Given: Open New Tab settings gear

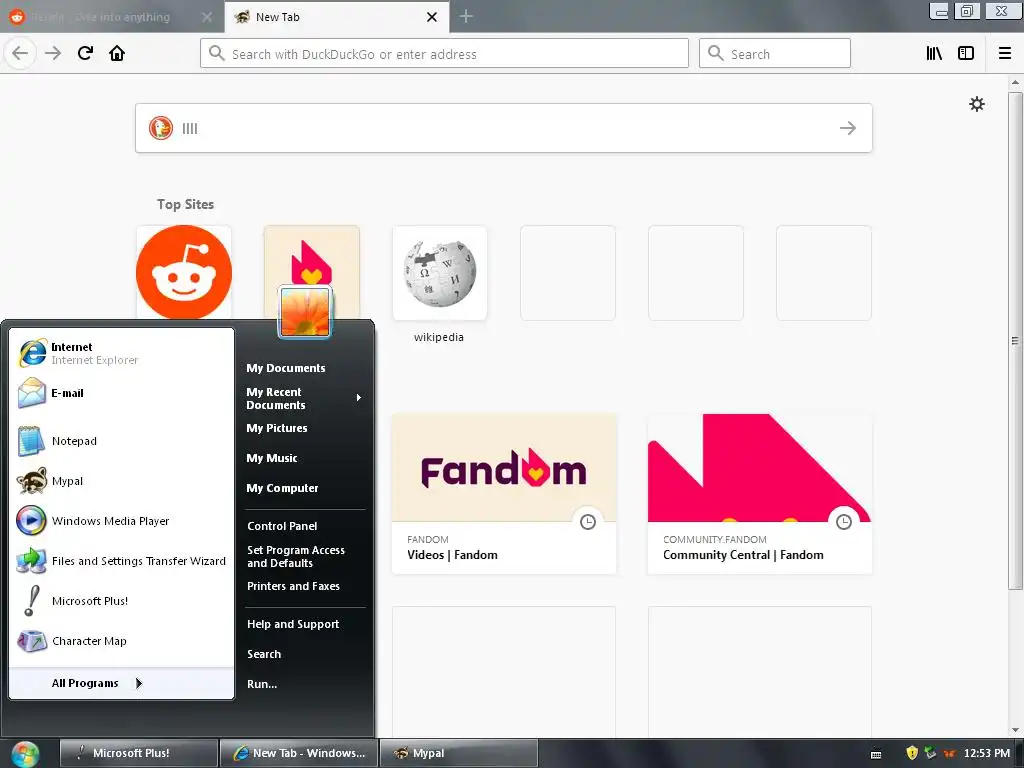Looking at the screenshot, I should 976,104.
